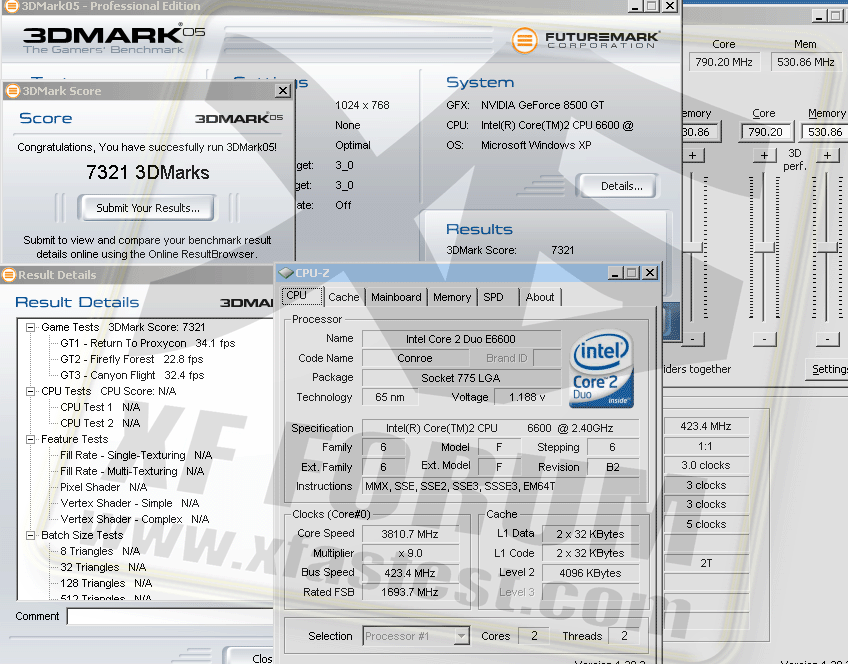The image size is (848, 664).
Task: Switch to the Mainboard tab in CPU-Z
Action: [396, 297]
